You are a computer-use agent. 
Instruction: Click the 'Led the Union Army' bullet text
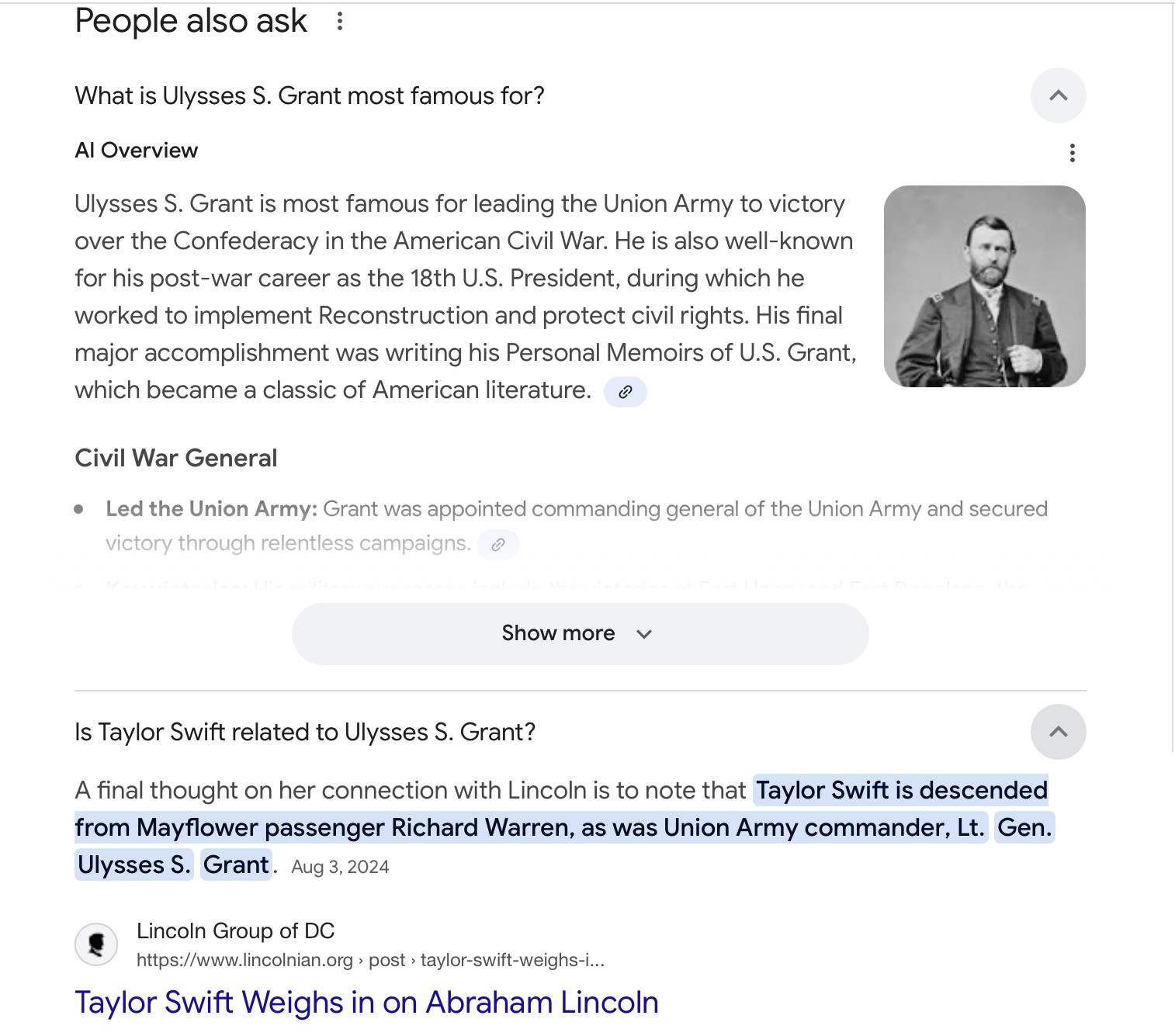tap(211, 508)
